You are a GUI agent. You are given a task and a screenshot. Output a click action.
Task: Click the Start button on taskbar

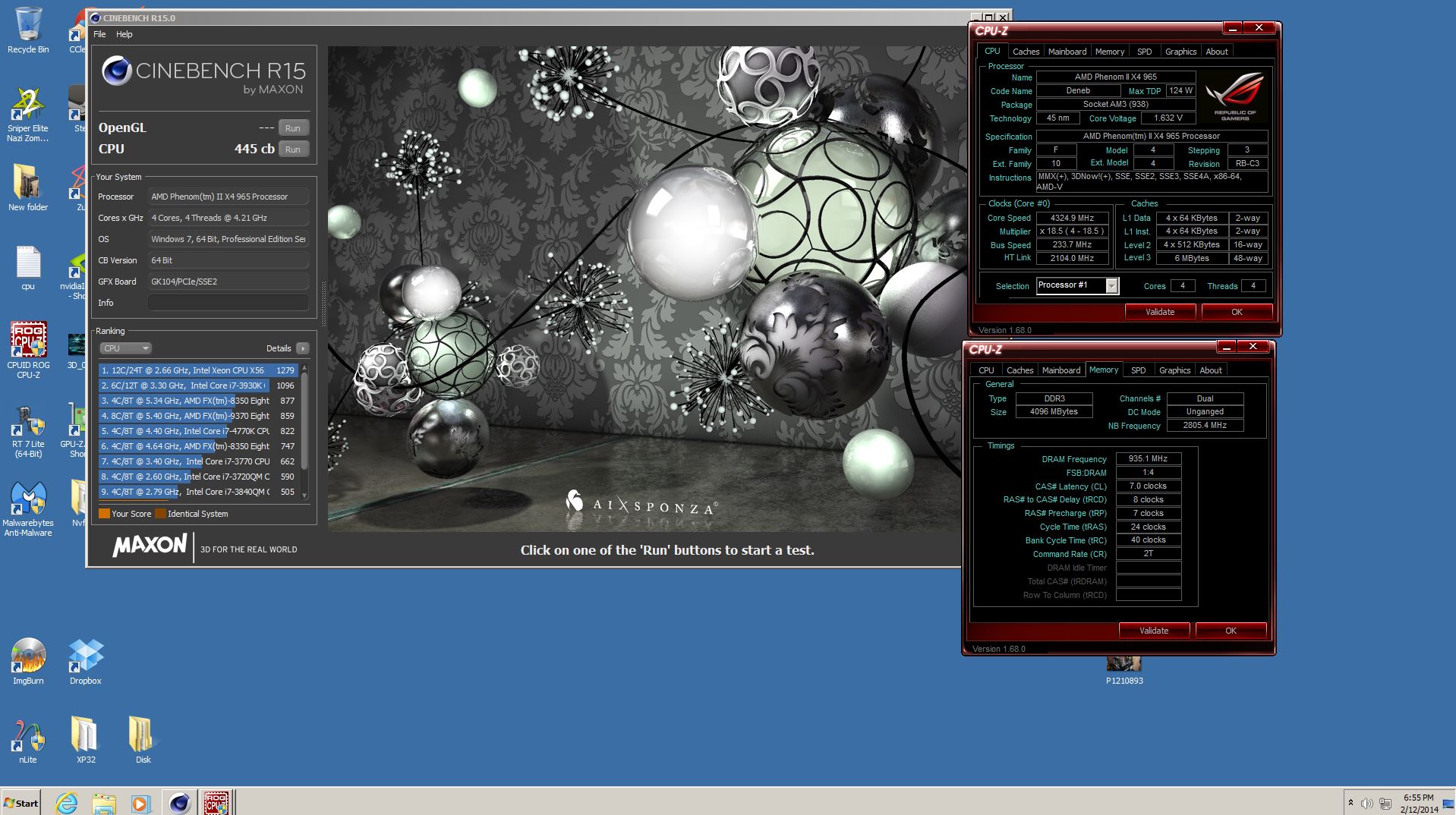coord(21,803)
